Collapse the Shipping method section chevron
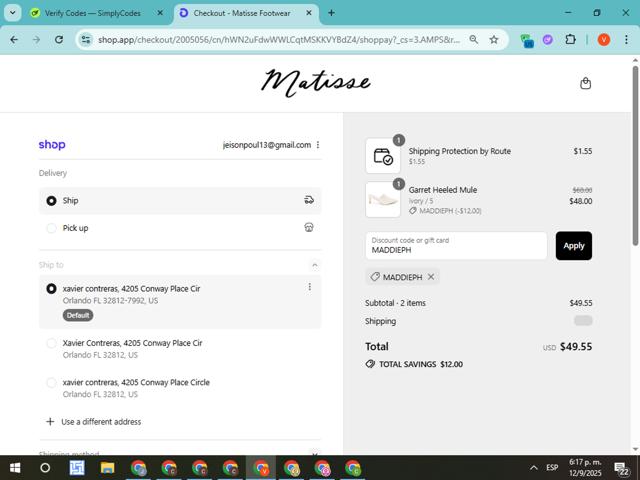This screenshot has height=480, width=640. click(x=315, y=453)
